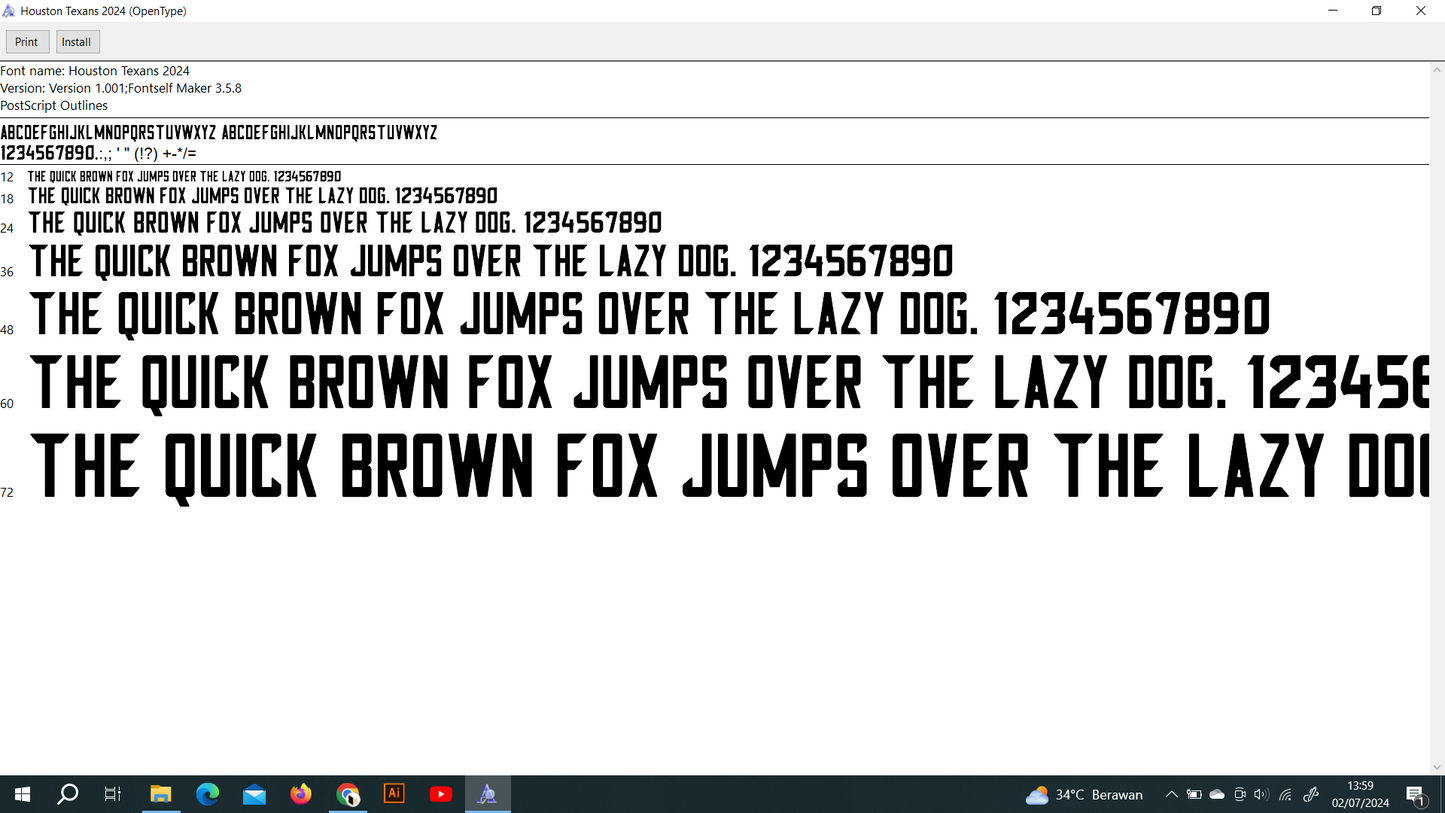This screenshot has height=813, width=1445.
Task: Open Task View from taskbar
Action: (x=113, y=794)
